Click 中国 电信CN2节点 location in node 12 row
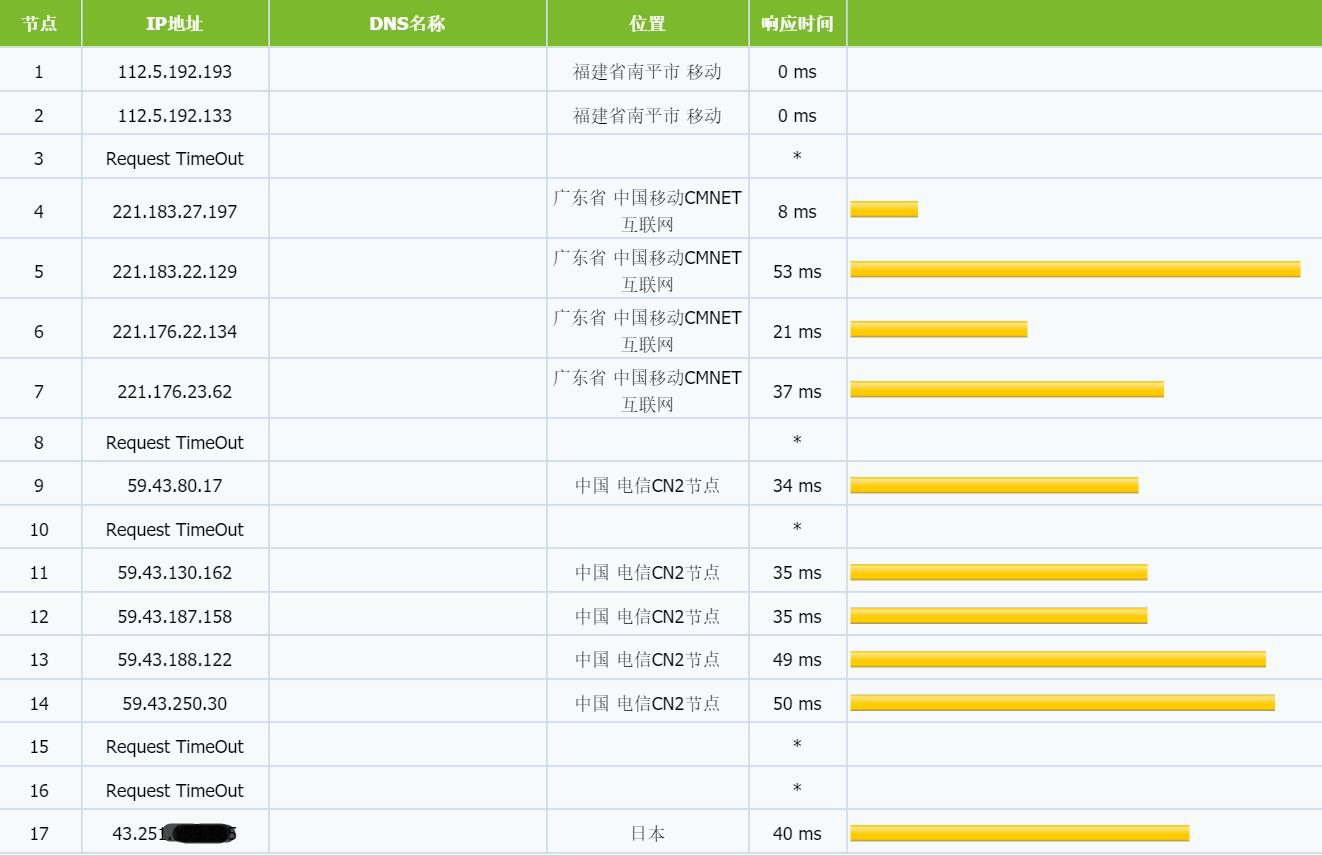This screenshot has height=855, width=1322. point(647,617)
